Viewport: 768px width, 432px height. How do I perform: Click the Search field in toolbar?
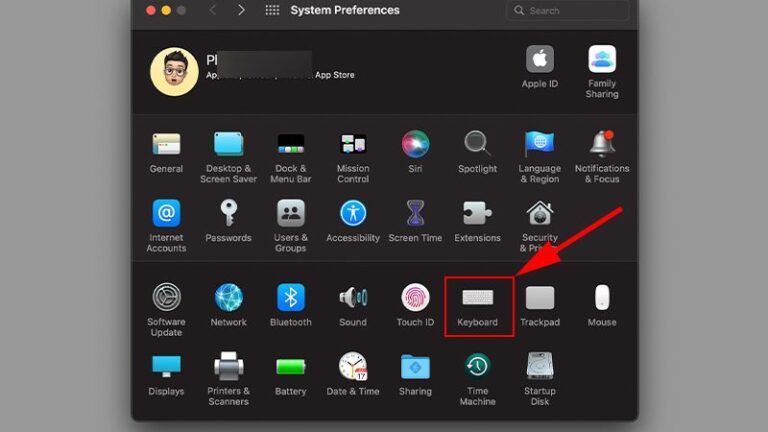click(x=570, y=11)
